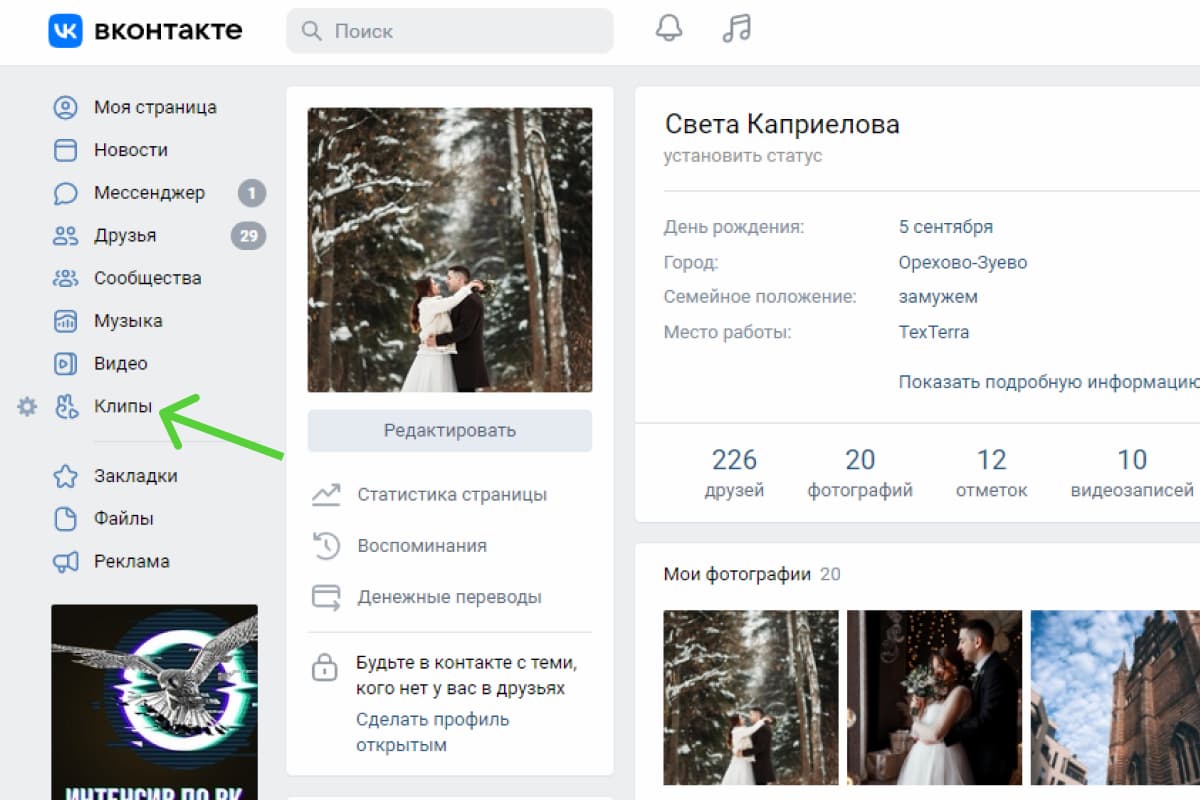Image resolution: width=1200 pixels, height=800 pixels.
Task: Click the Реклама megaphone icon
Action: point(65,562)
